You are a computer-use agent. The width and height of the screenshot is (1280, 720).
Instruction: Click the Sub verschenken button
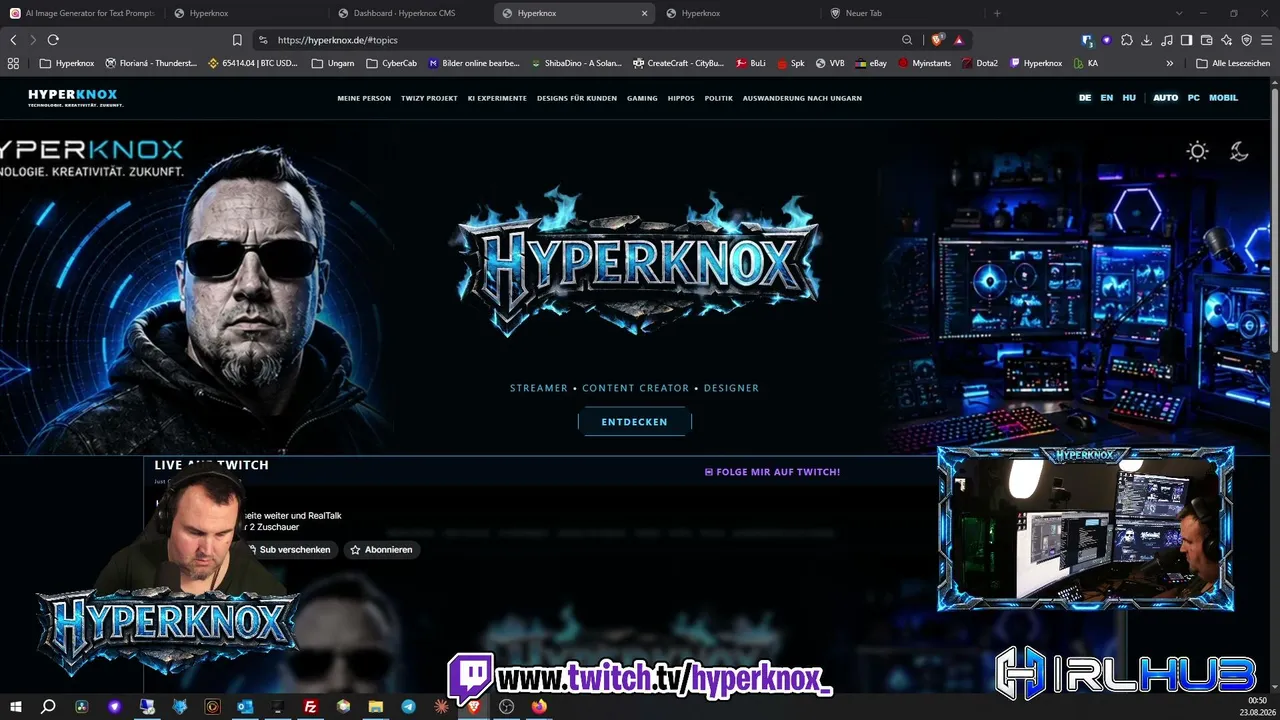[289, 550]
